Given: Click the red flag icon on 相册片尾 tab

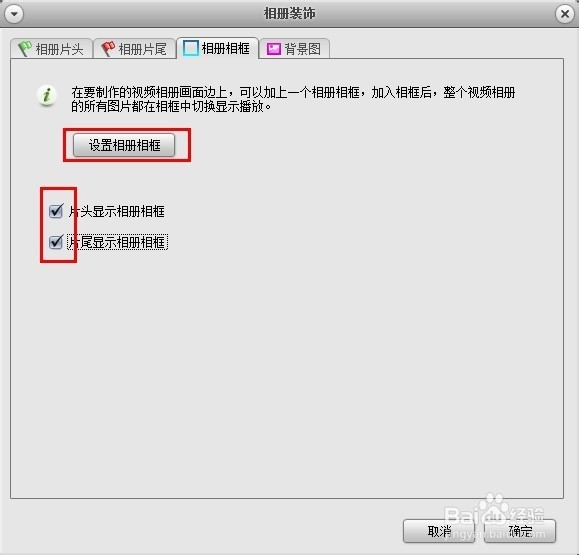Looking at the screenshot, I should tap(108, 49).
